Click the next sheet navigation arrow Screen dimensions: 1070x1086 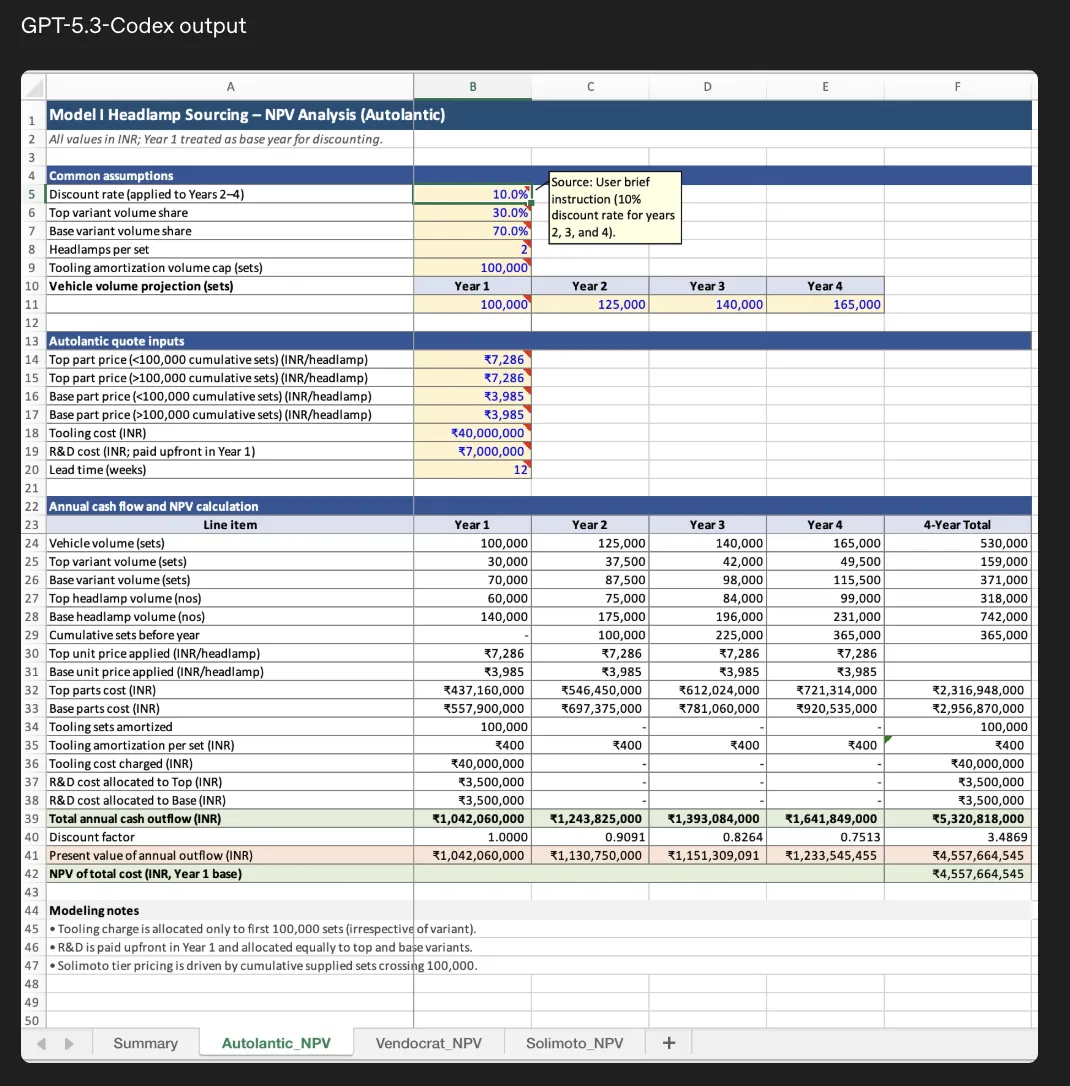[x=68, y=1043]
